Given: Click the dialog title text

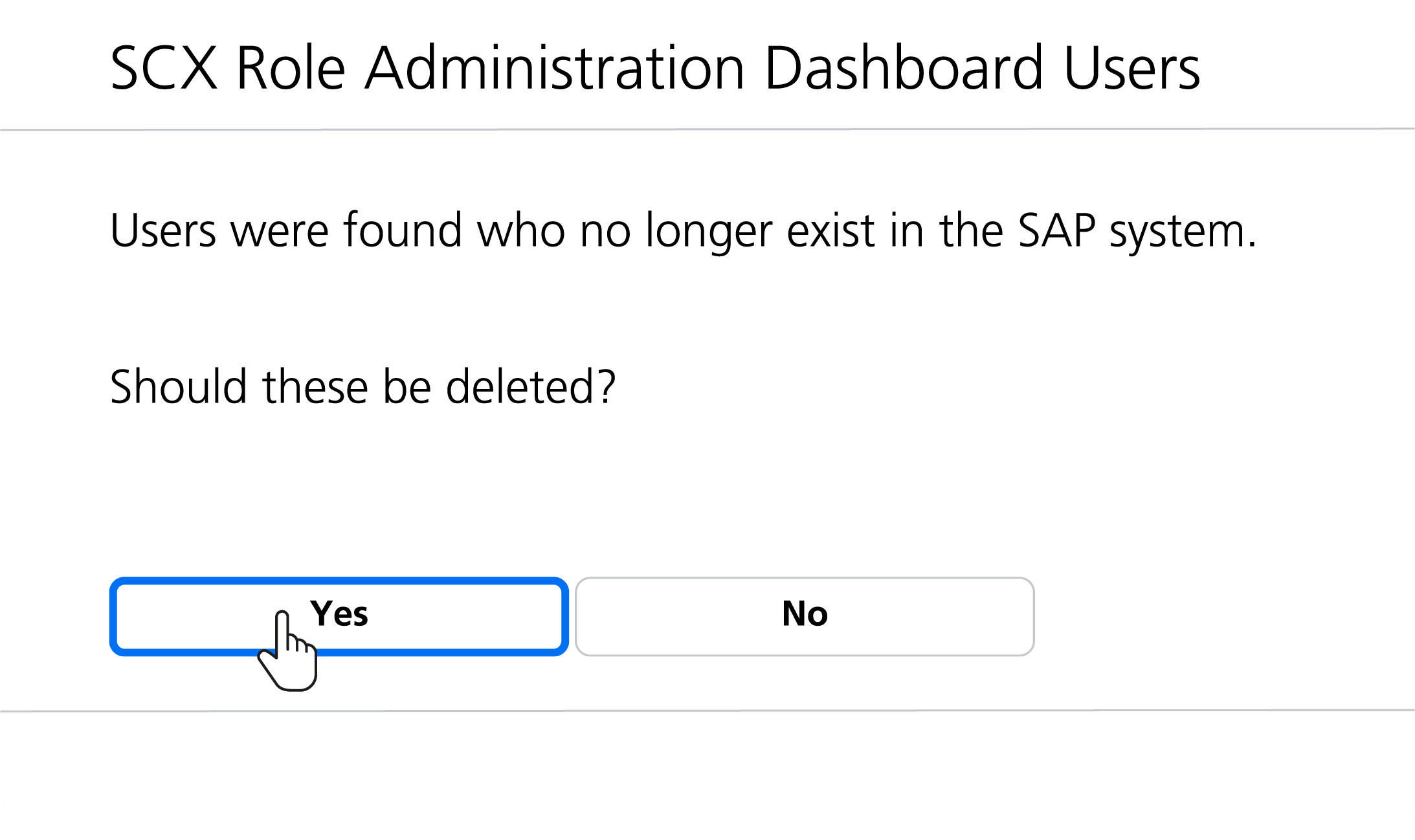Looking at the screenshot, I should [654, 68].
